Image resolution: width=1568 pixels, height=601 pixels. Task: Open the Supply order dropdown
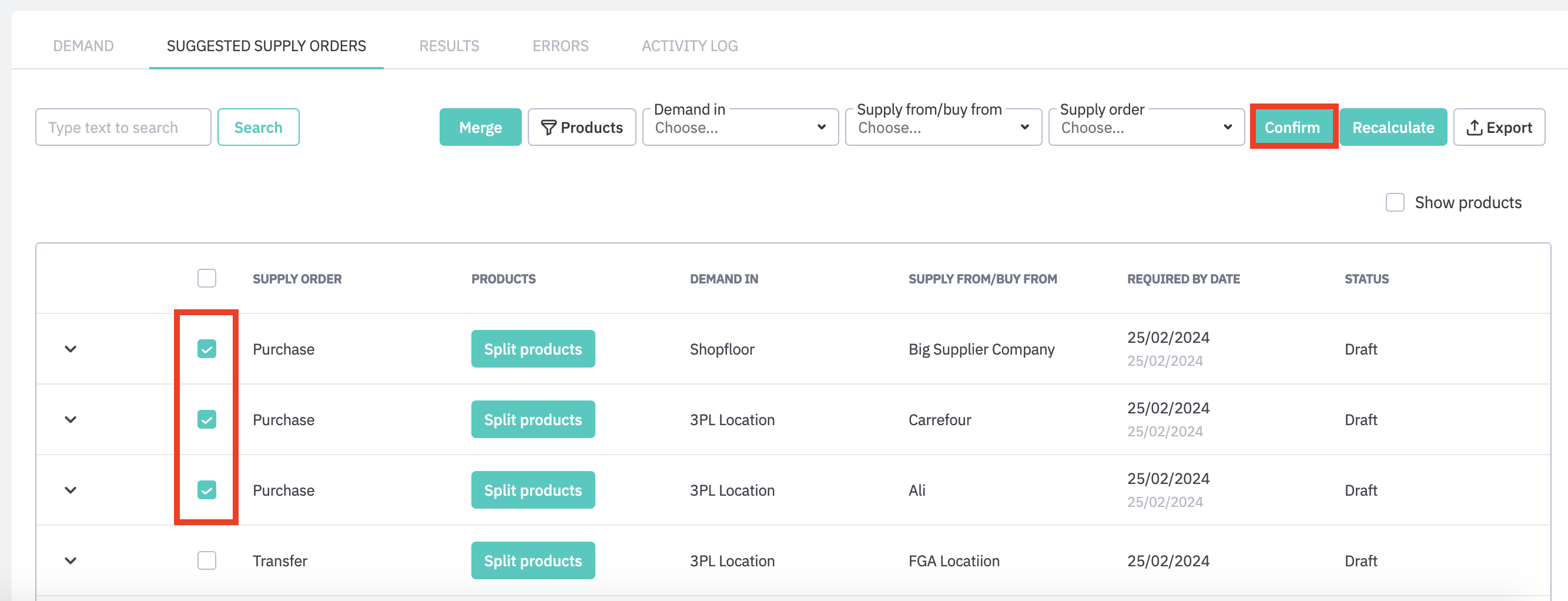pyautogui.click(x=1146, y=127)
